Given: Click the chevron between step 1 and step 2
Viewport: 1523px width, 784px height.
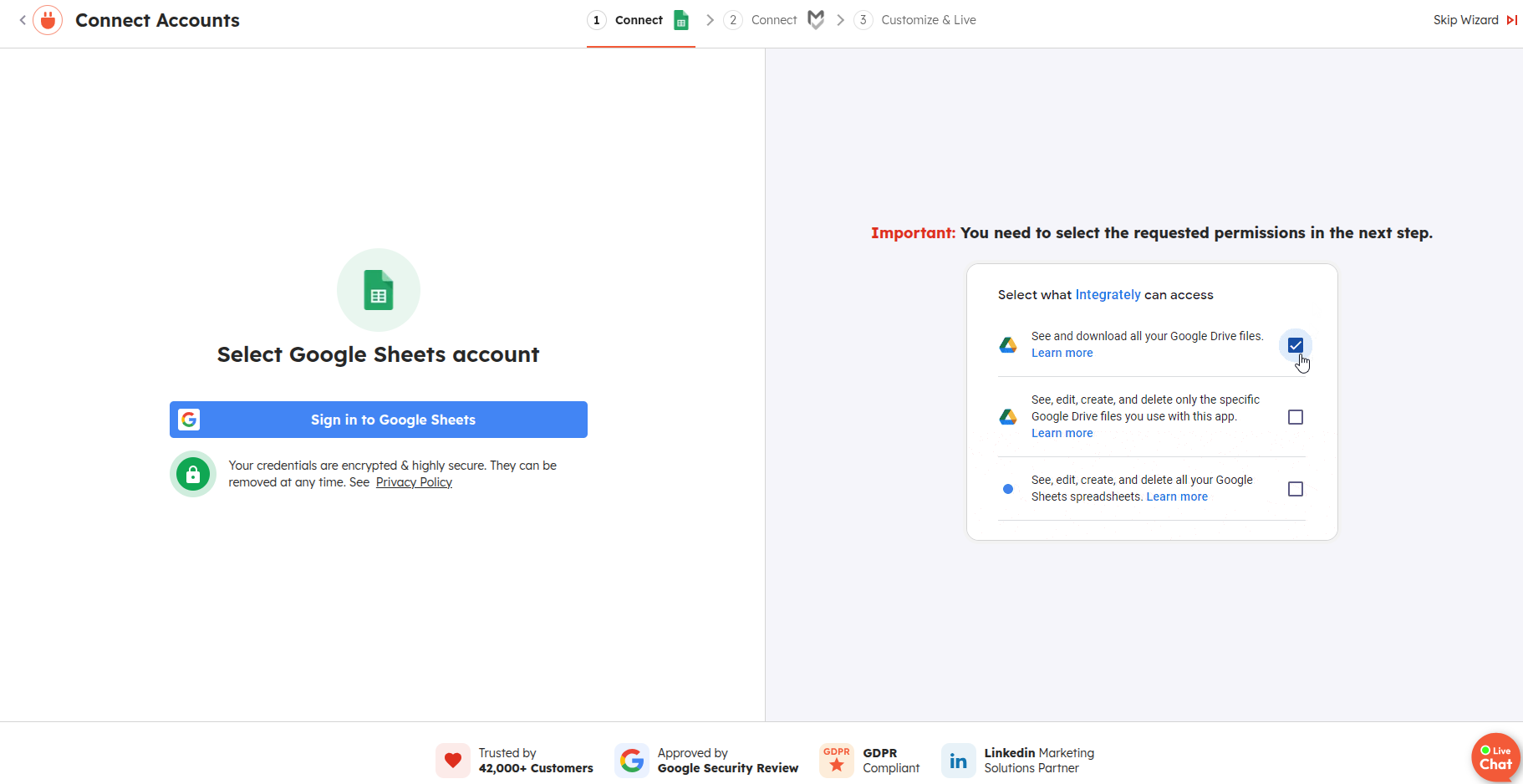Looking at the screenshot, I should coord(710,20).
